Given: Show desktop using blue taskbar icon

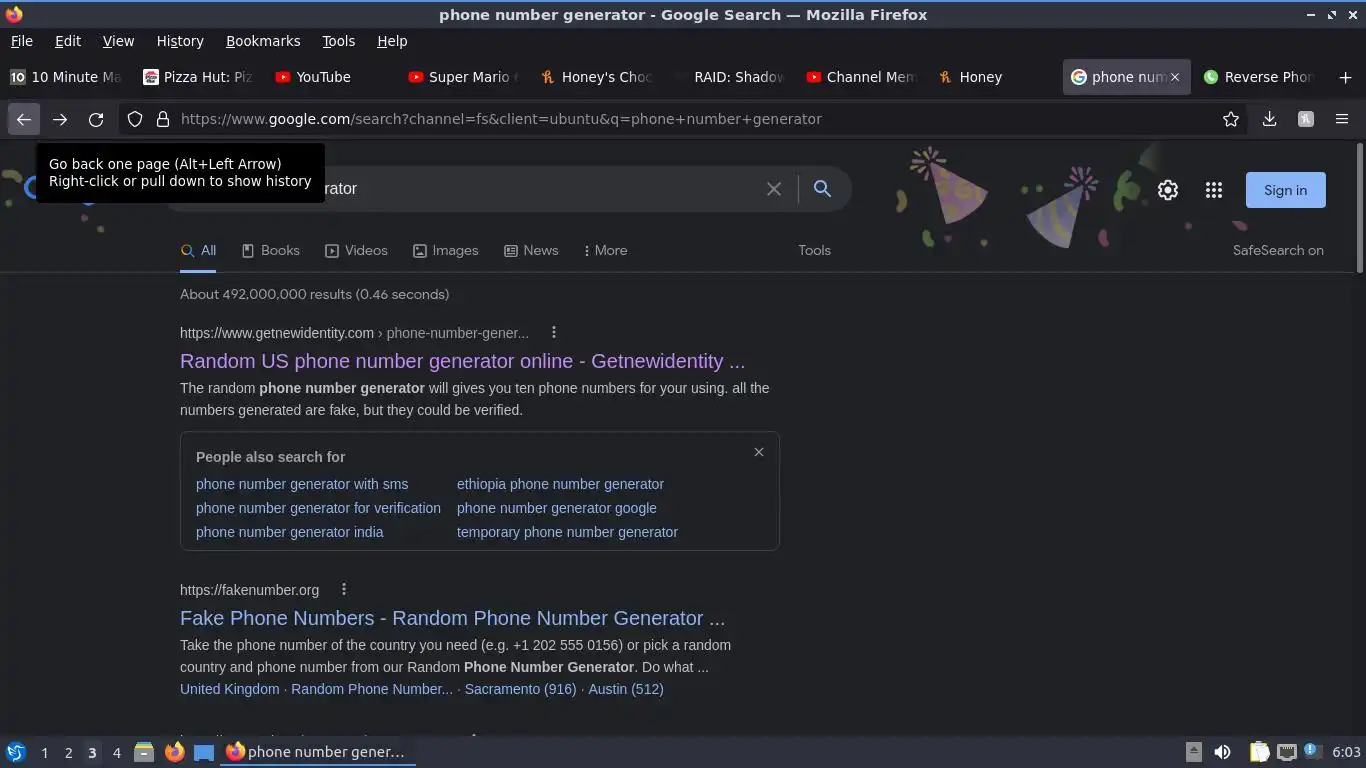Looking at the screenshot, I should [204, 752].
